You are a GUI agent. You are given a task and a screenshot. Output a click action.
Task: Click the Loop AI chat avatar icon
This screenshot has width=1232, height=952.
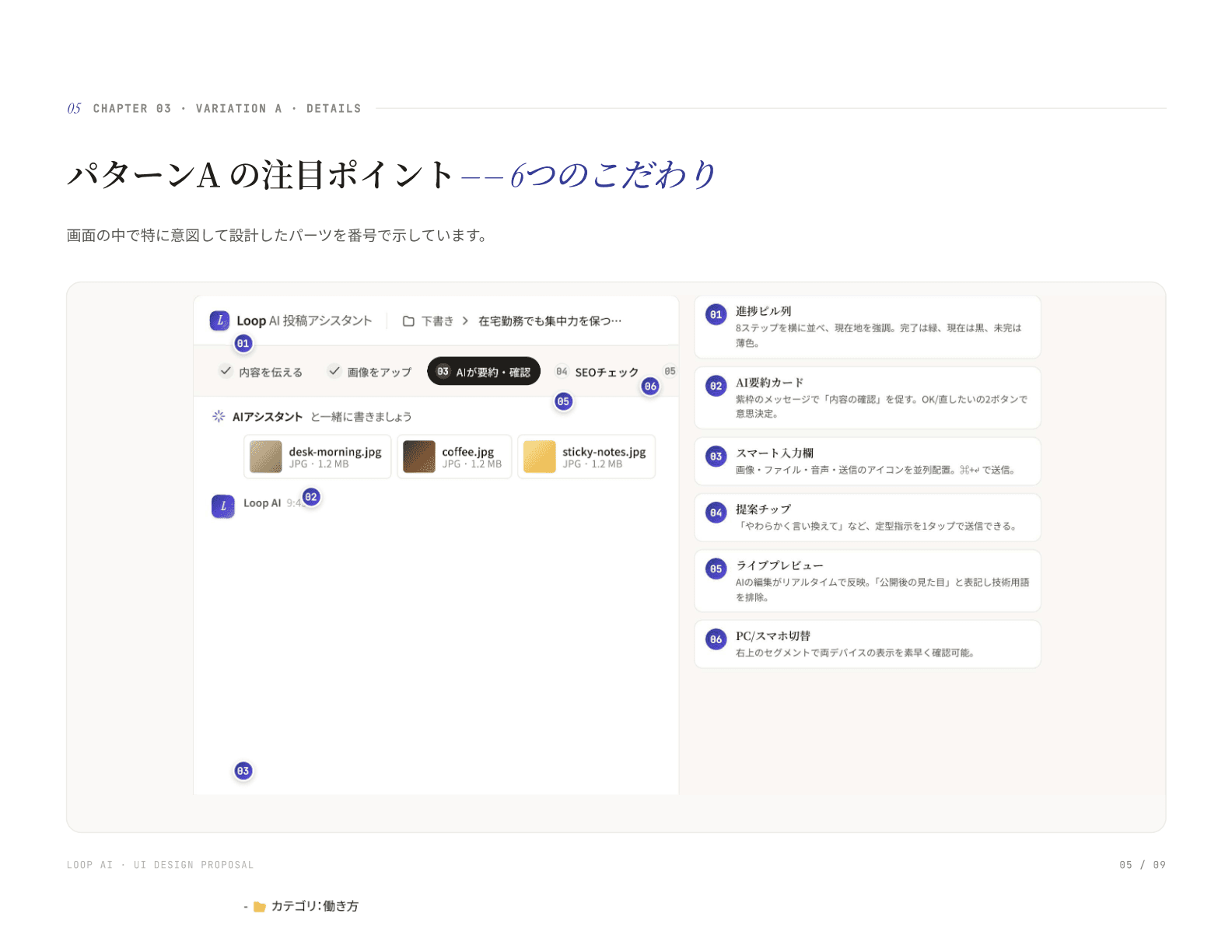click(x=223, y=506)
